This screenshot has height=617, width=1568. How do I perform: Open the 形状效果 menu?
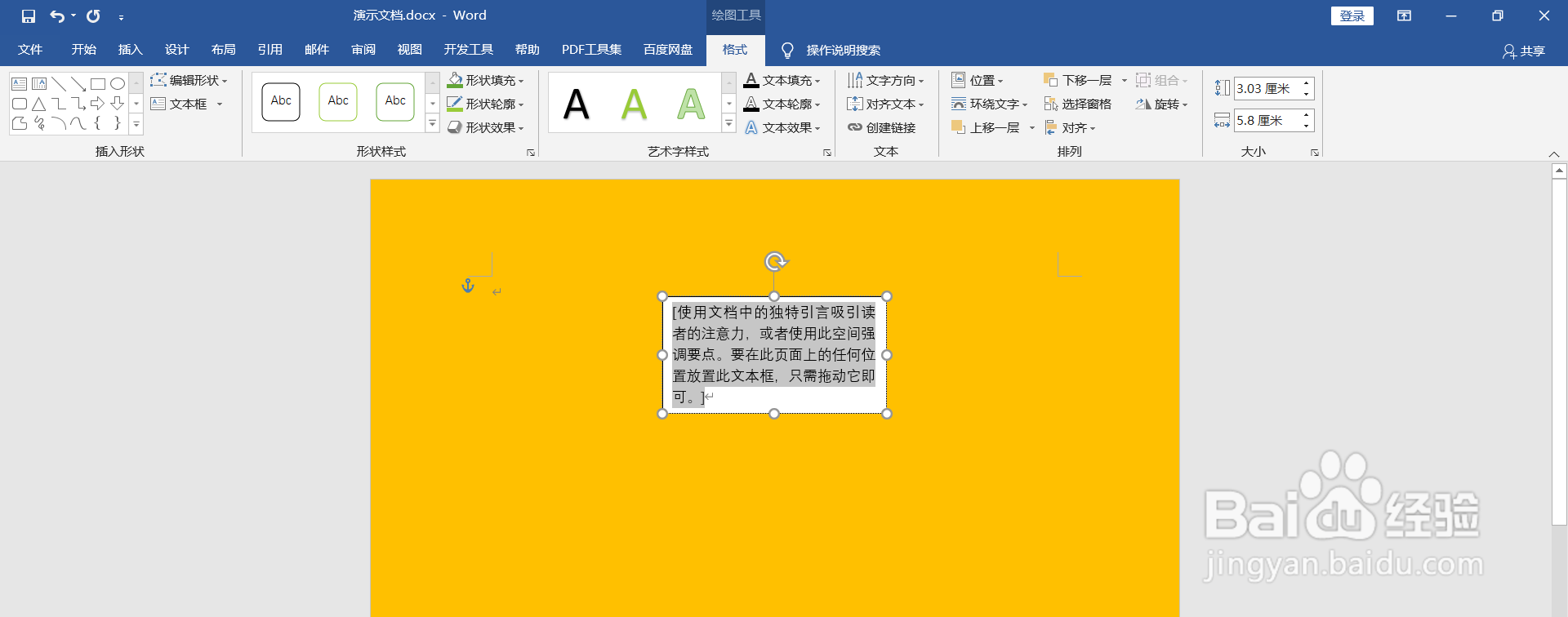pos(485,127)
